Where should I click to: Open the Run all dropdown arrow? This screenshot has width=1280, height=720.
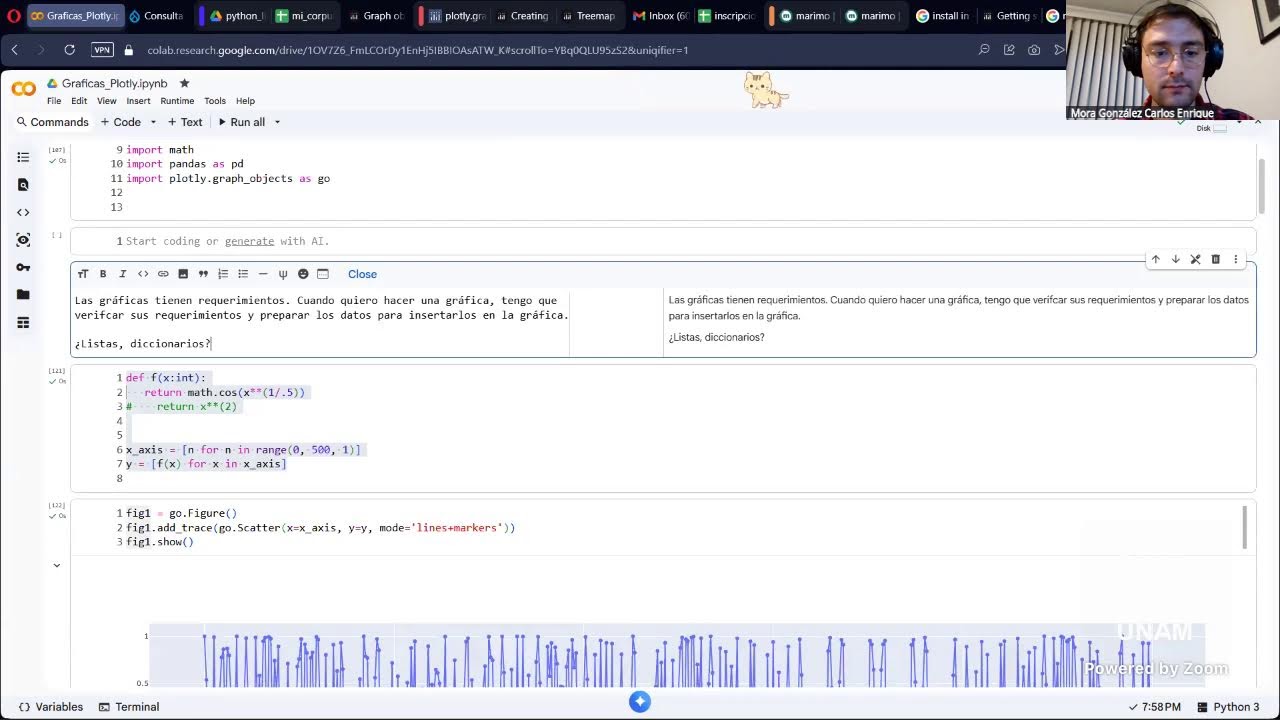[x=277, y=122]
